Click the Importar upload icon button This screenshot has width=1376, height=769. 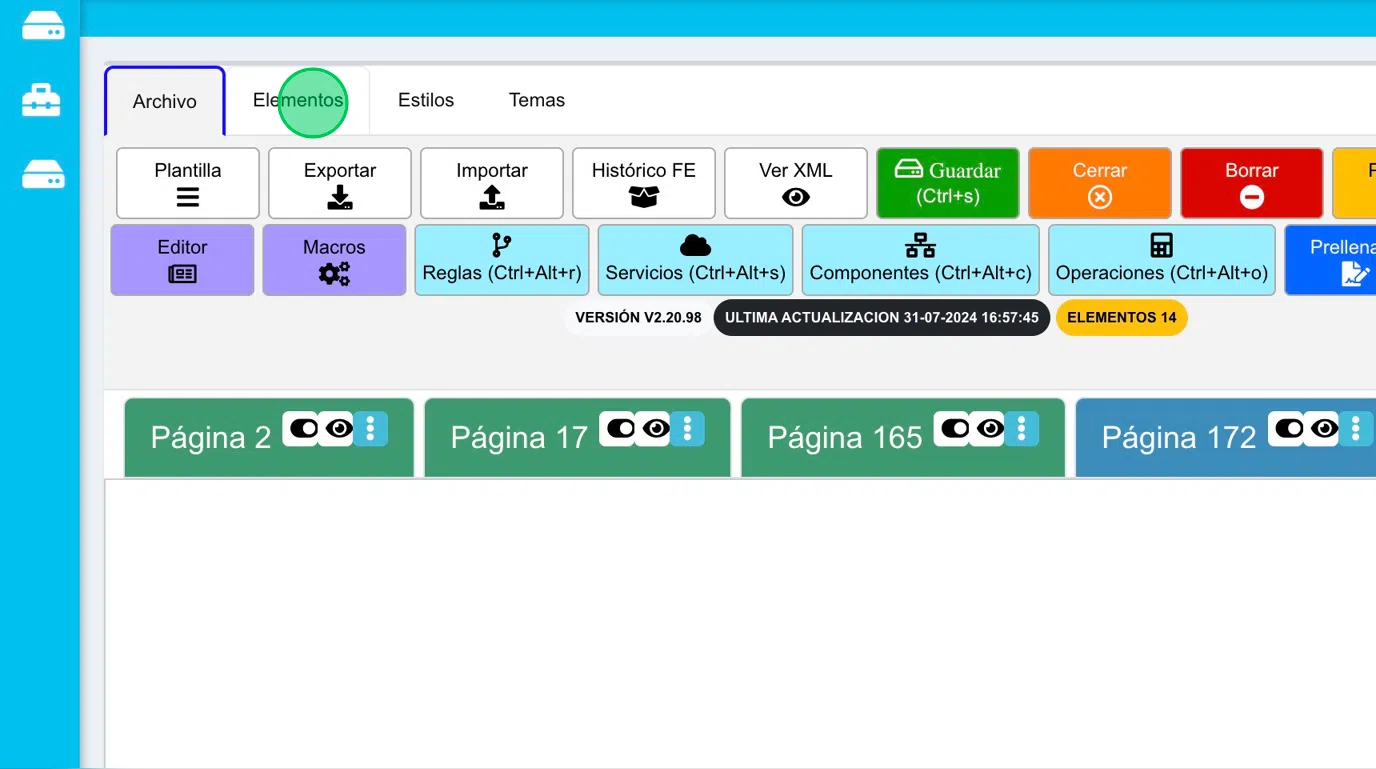tap(492, 184)
